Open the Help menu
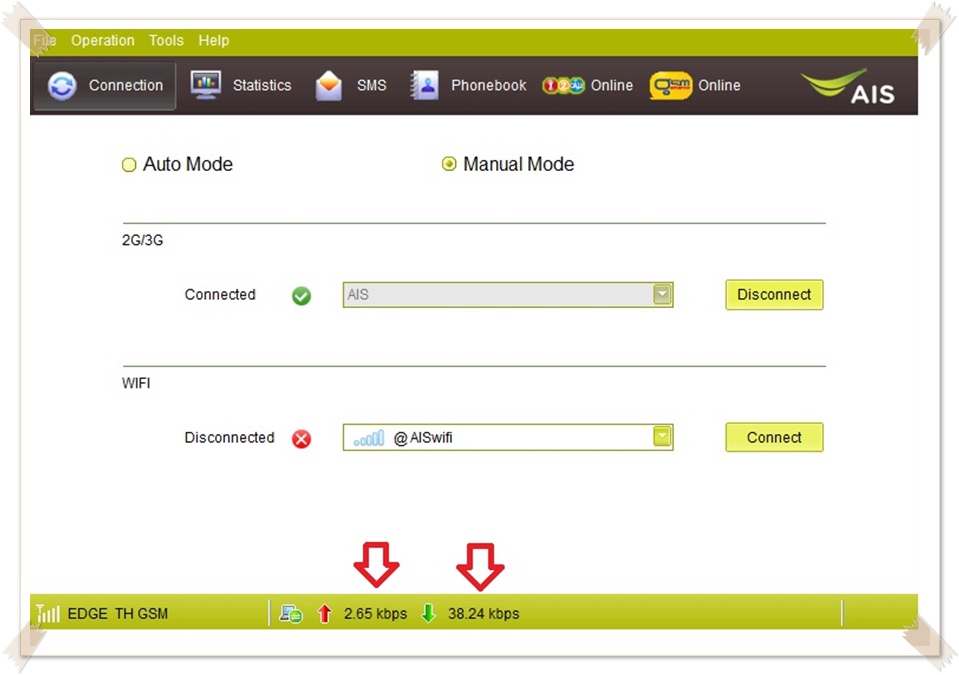Image resolution: width=959 pixels, height=675 pixels. tap(213, 40)
